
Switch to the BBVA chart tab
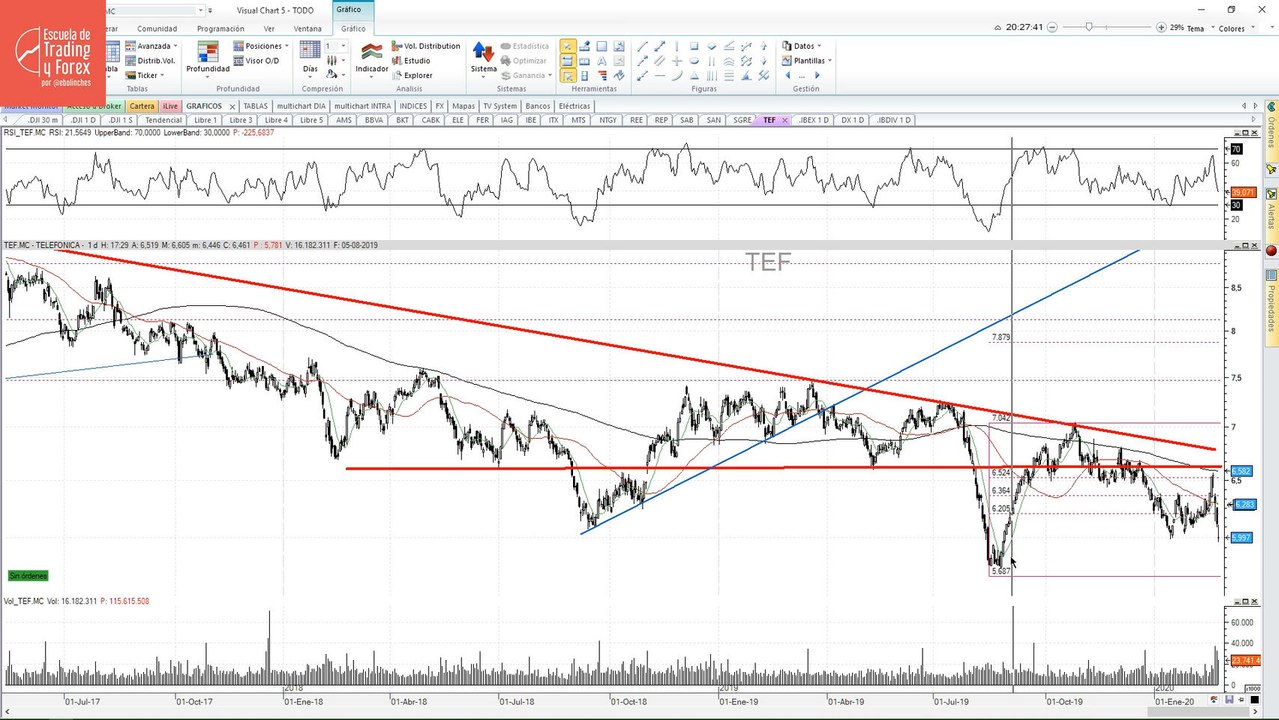pos(374,120)
